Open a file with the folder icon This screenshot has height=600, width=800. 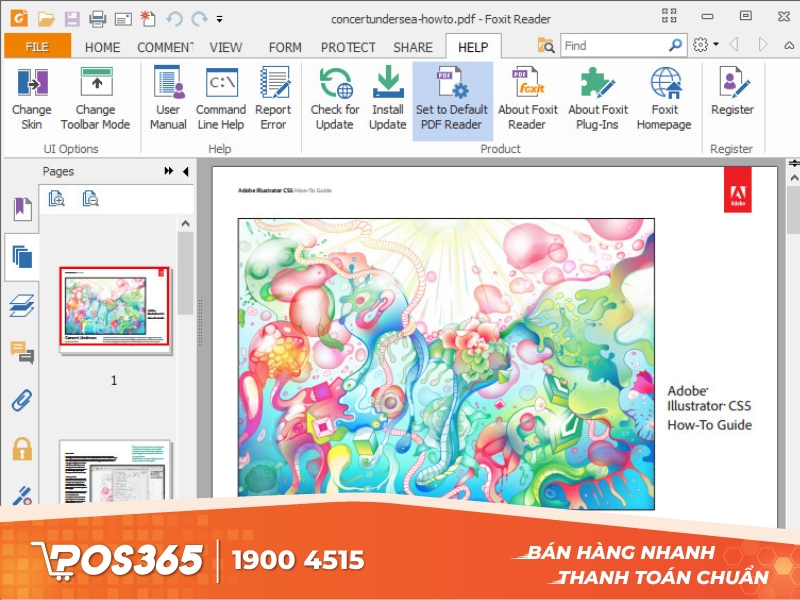coord(46,19)
